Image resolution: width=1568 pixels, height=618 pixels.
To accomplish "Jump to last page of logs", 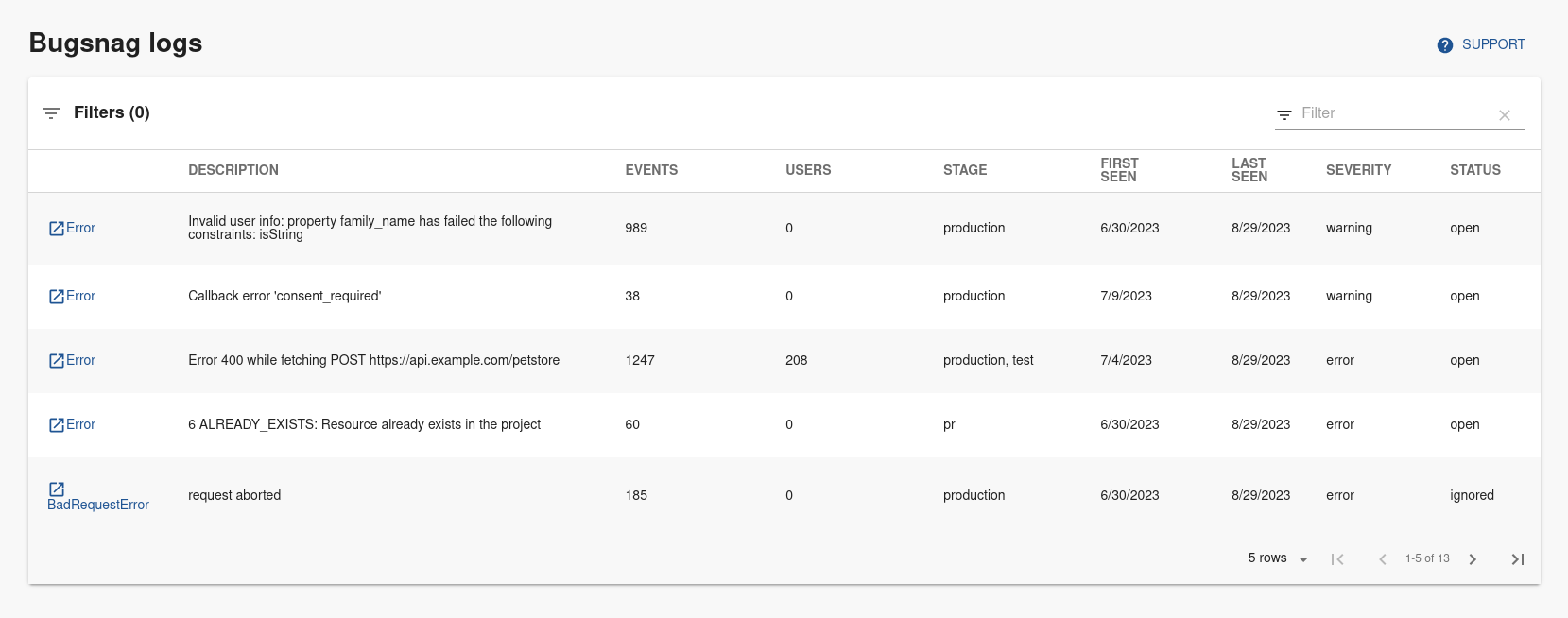I will tap(1517, 559).
